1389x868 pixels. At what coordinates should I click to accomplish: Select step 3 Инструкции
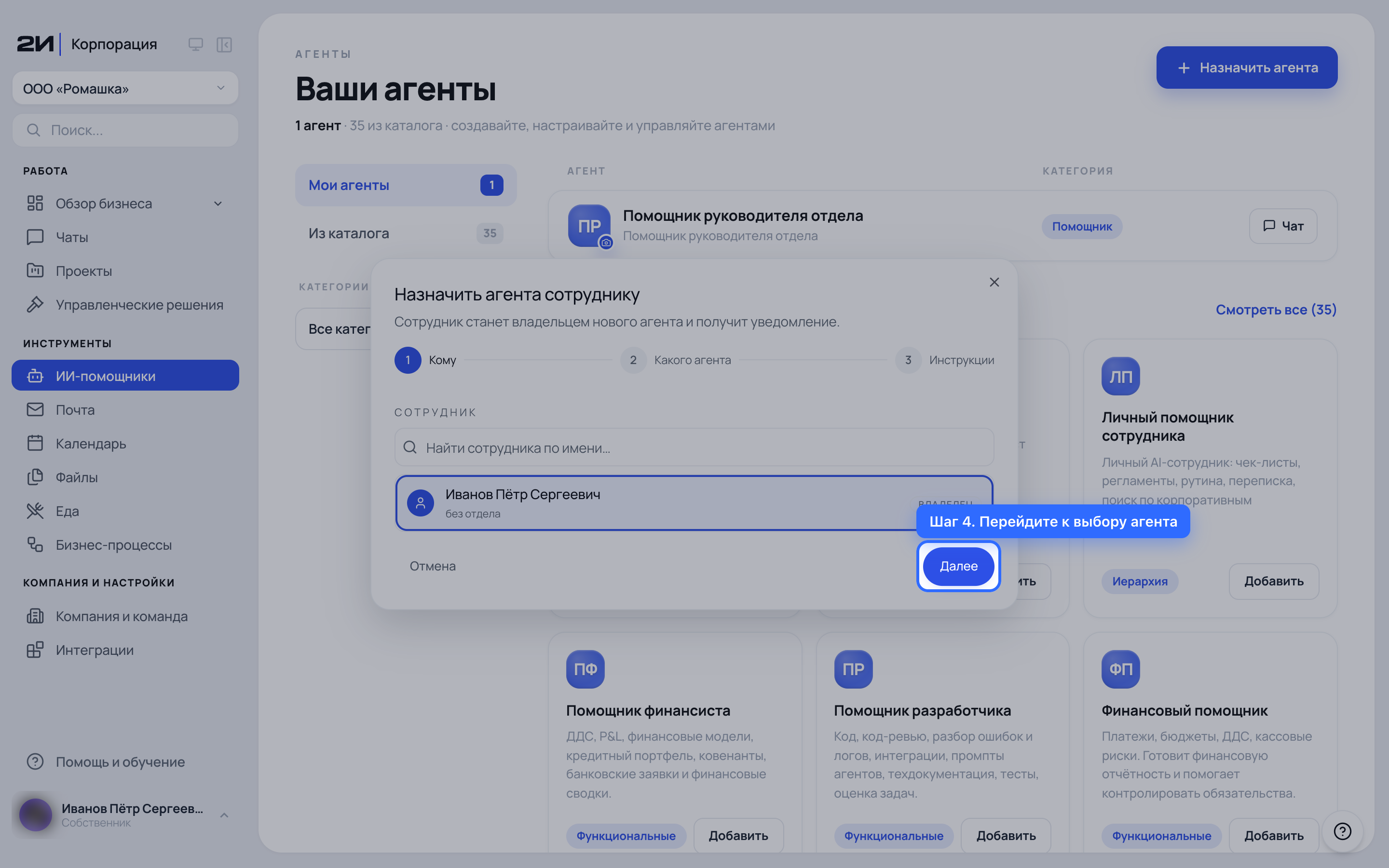(945, 360)
